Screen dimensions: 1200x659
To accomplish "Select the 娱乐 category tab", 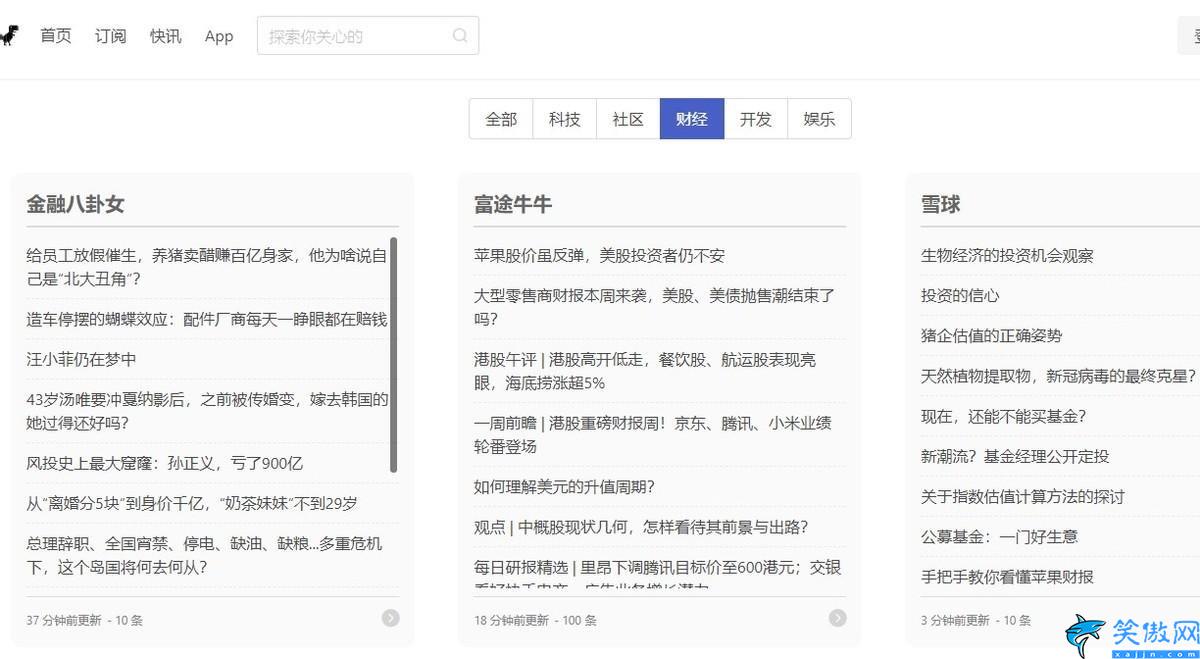I will pos(819,119).
